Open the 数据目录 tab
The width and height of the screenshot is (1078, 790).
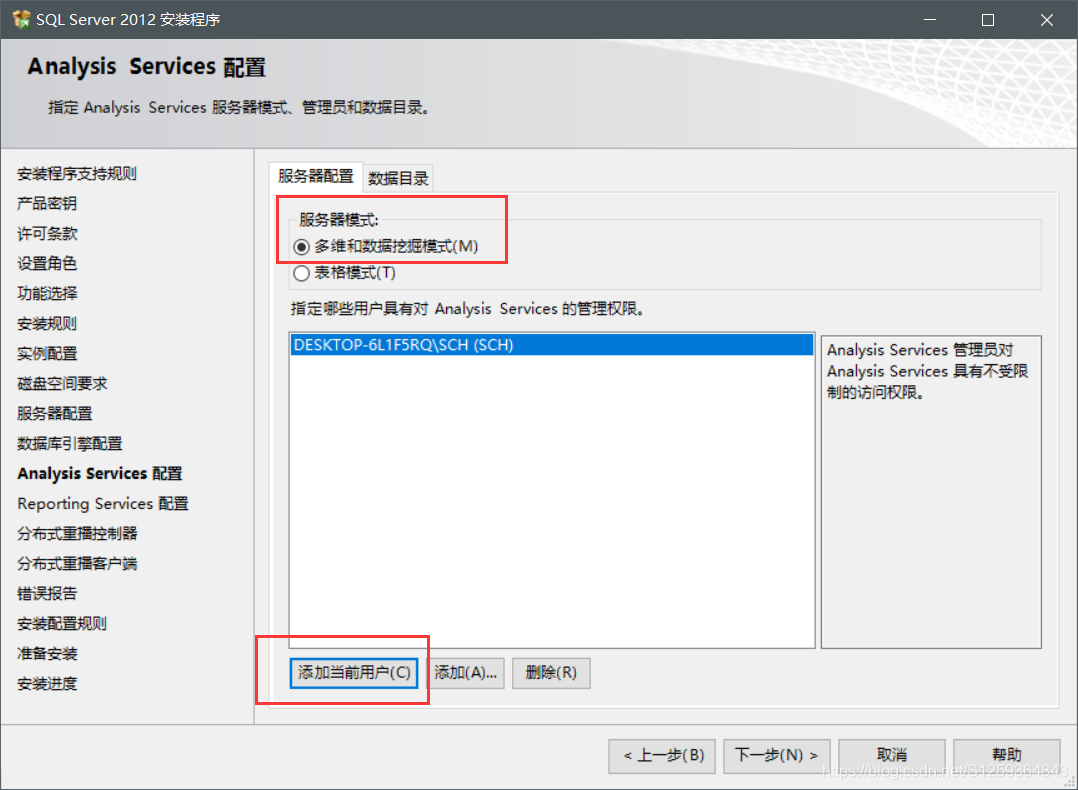click(398, 178)
